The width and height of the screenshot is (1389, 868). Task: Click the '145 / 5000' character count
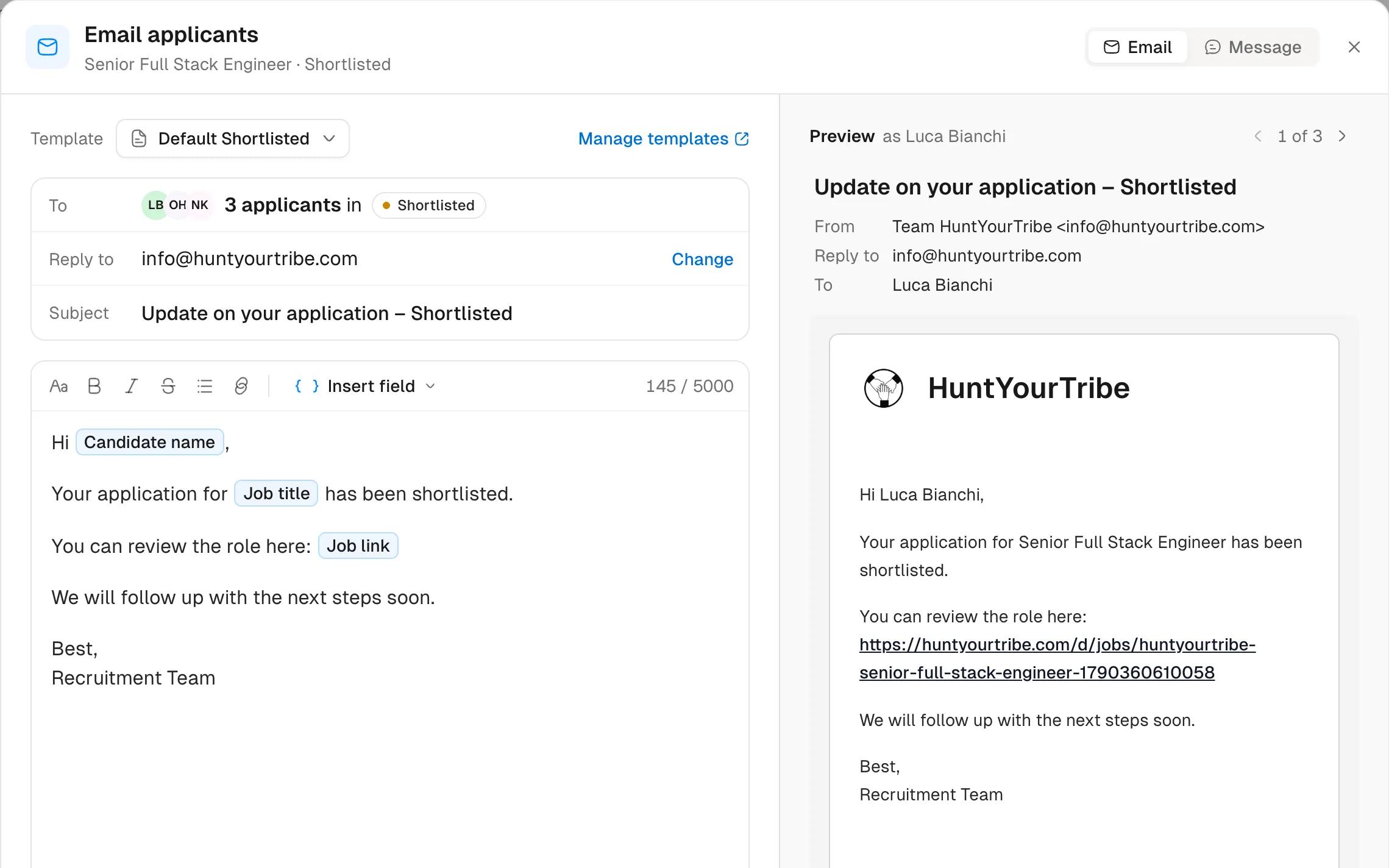point(689,386)
